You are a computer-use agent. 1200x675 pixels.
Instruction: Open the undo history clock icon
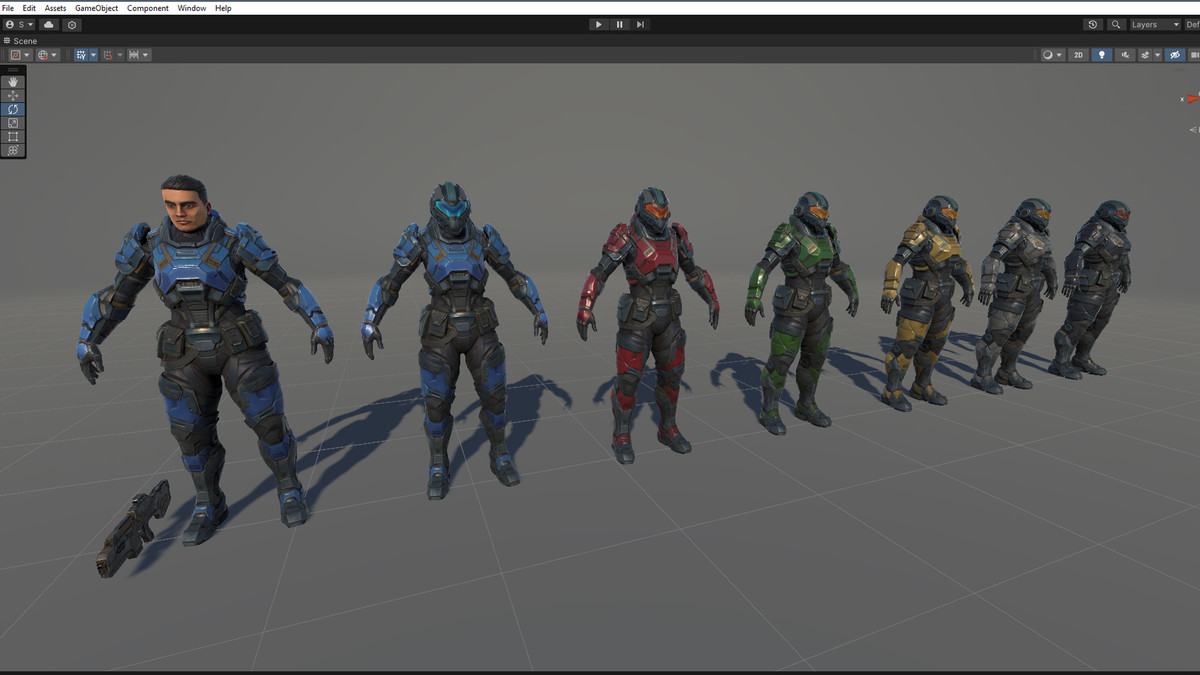click(x=1093, y=24)
